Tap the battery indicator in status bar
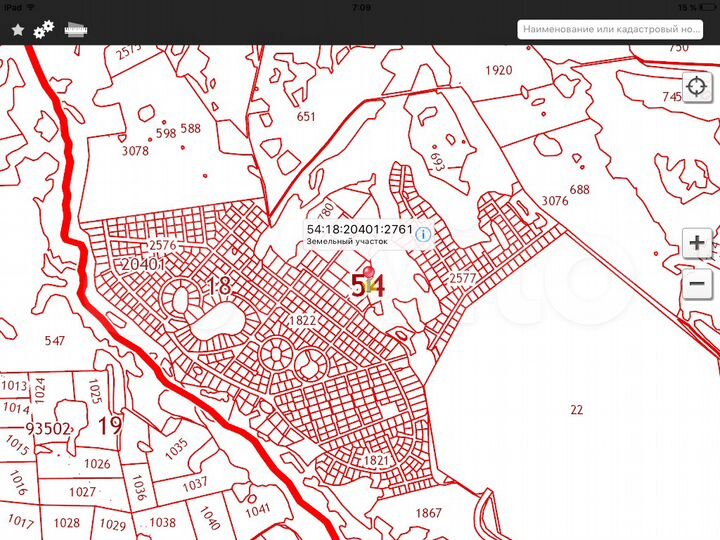 pos(704,6)
